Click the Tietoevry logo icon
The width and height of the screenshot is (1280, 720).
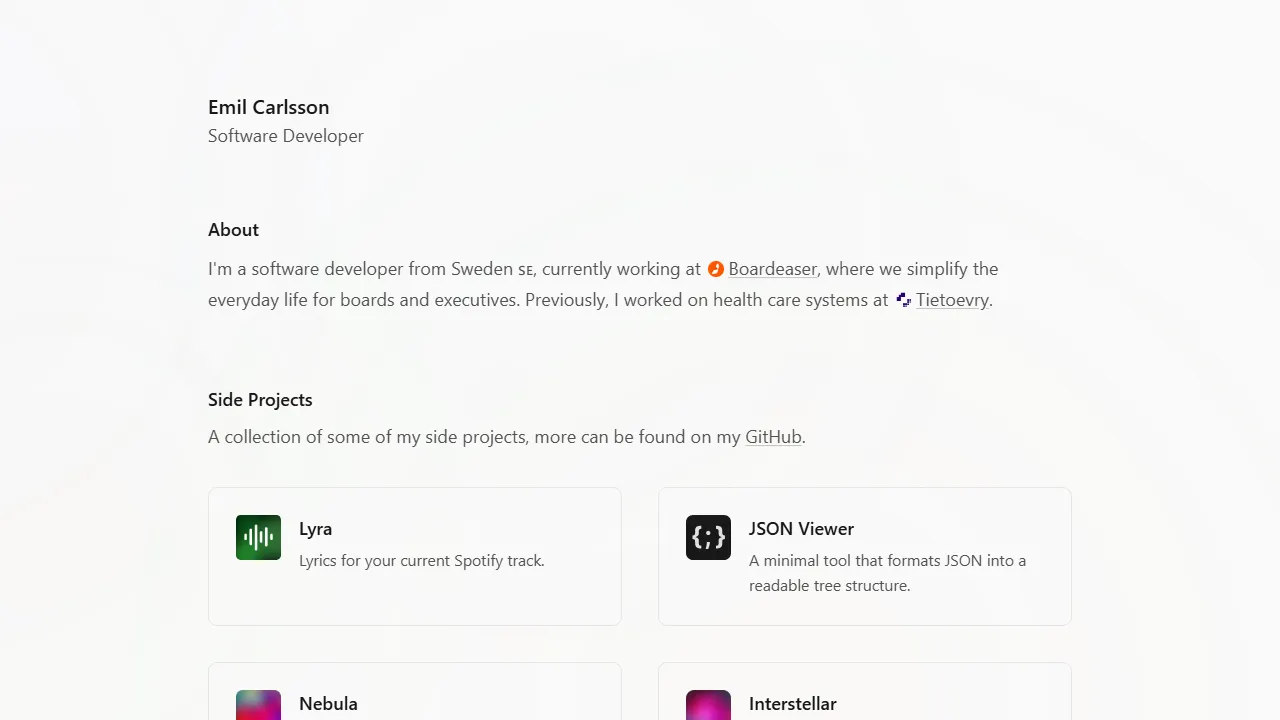[x=903, y=299]
